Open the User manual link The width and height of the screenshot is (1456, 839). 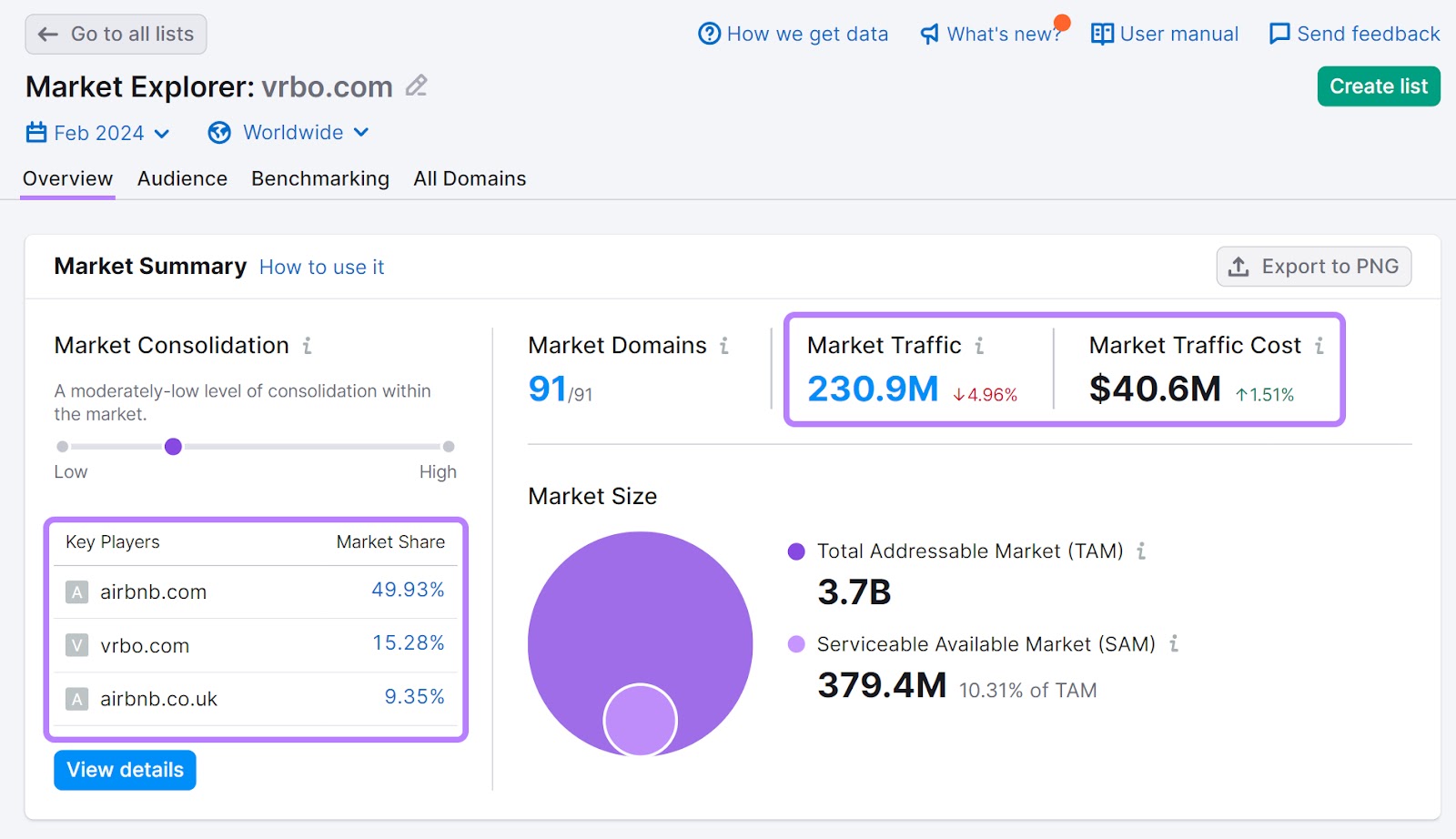[1165, 35]
